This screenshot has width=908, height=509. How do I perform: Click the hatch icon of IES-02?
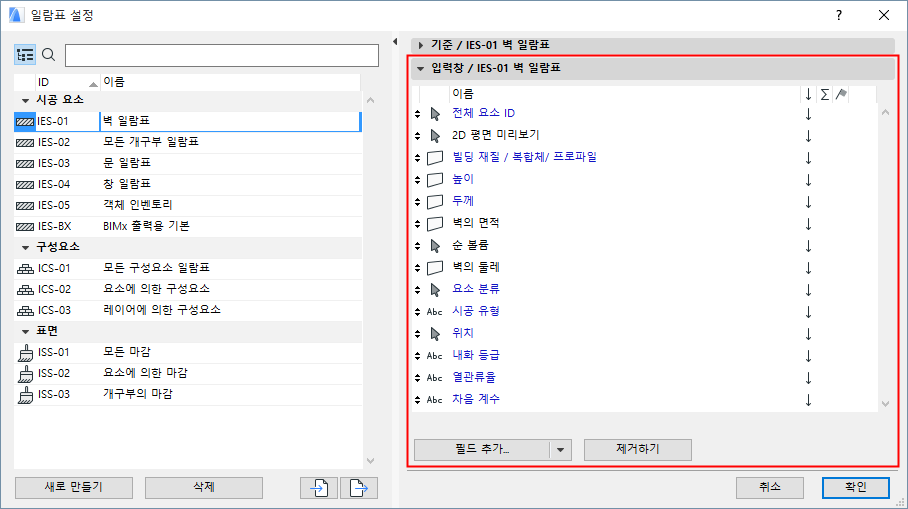pos(25,142)
